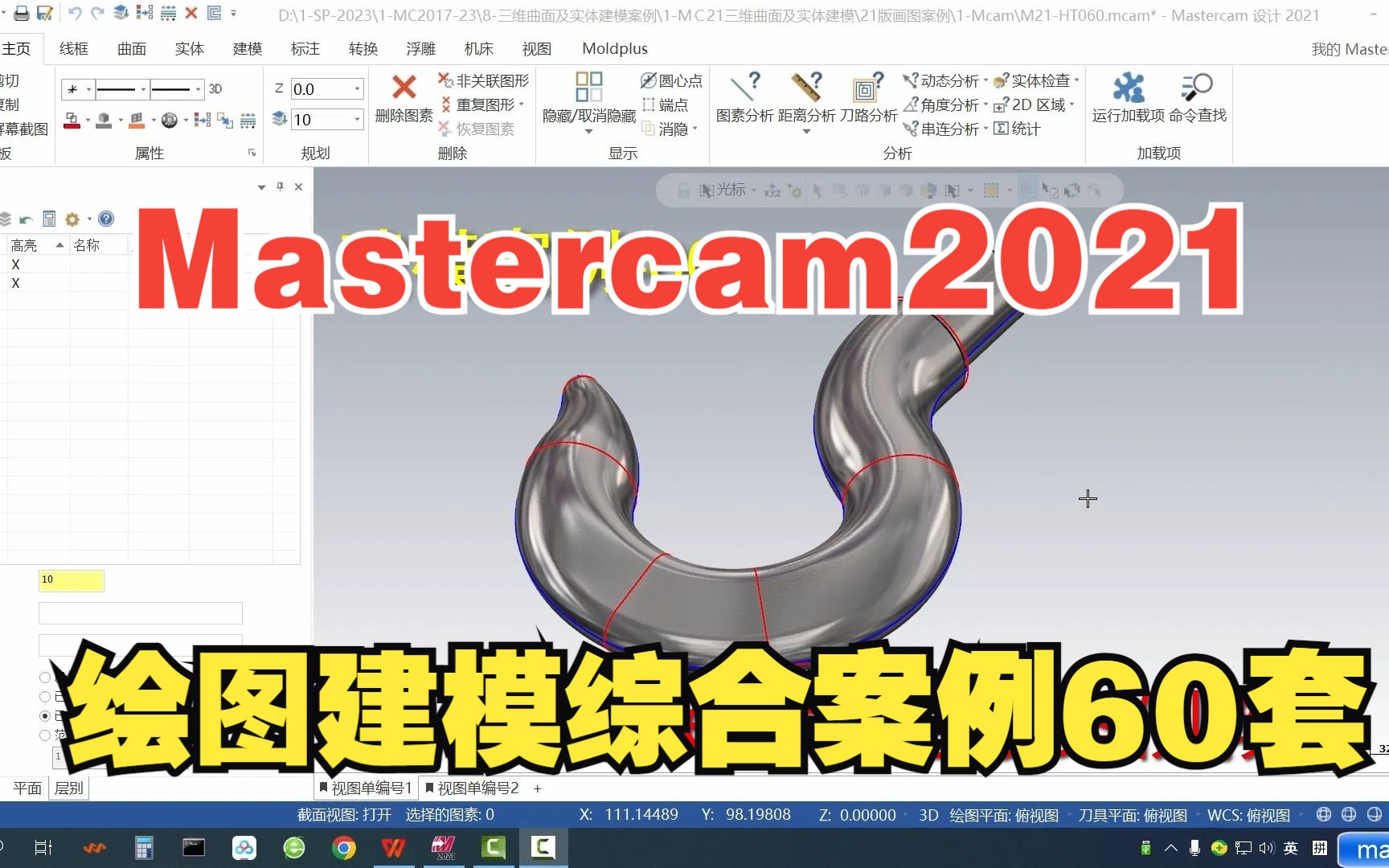Click the large red 删除图素 delete icon

coord(404,87)
